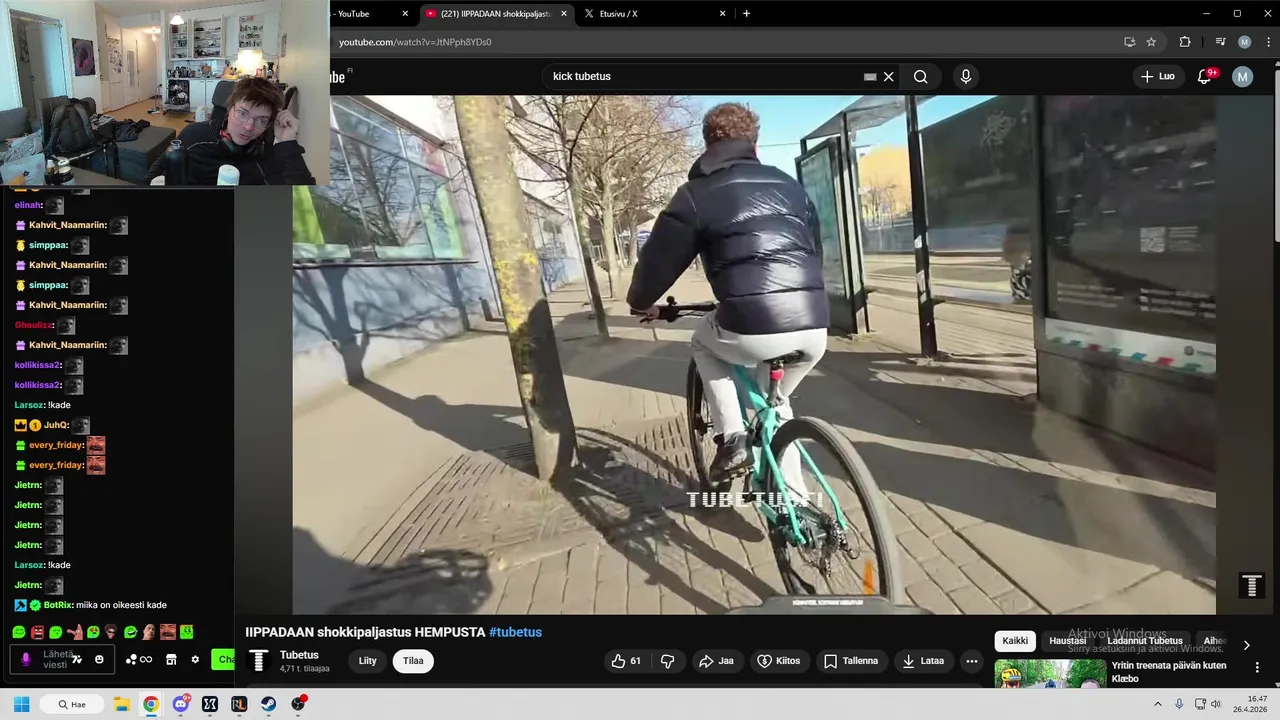Install app icon in address bar
The width and height of the screenshot is (1280, 720).
click(x=1129, y=42)
